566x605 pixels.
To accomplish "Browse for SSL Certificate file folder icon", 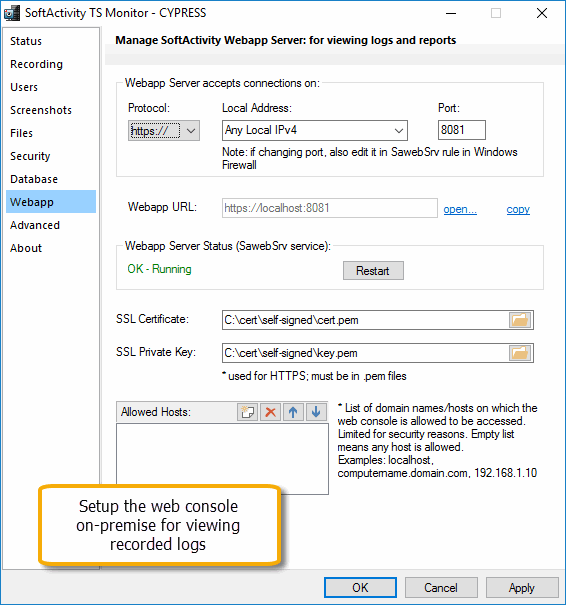I will pos(520,320).
